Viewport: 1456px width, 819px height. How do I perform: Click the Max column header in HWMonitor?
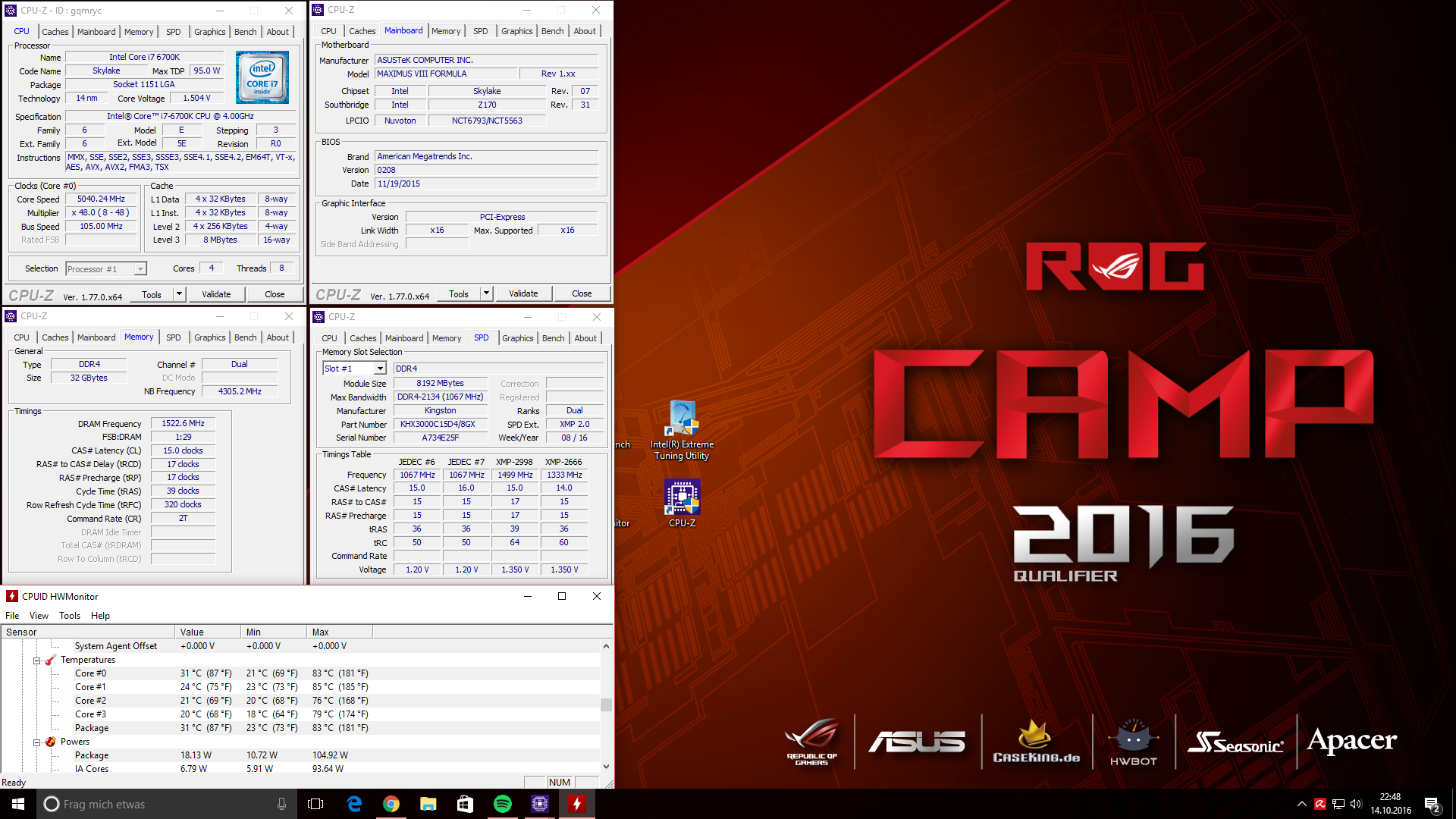pos(340,632)
